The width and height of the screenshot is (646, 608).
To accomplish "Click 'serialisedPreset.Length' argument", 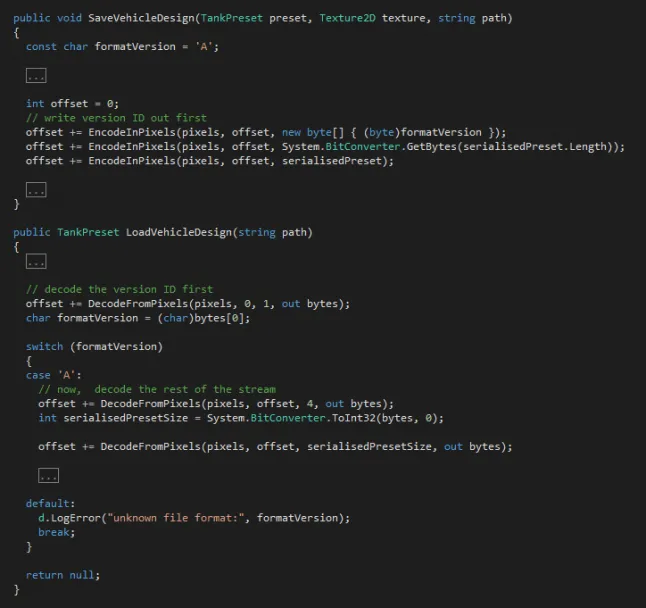I will pos(534,147).
